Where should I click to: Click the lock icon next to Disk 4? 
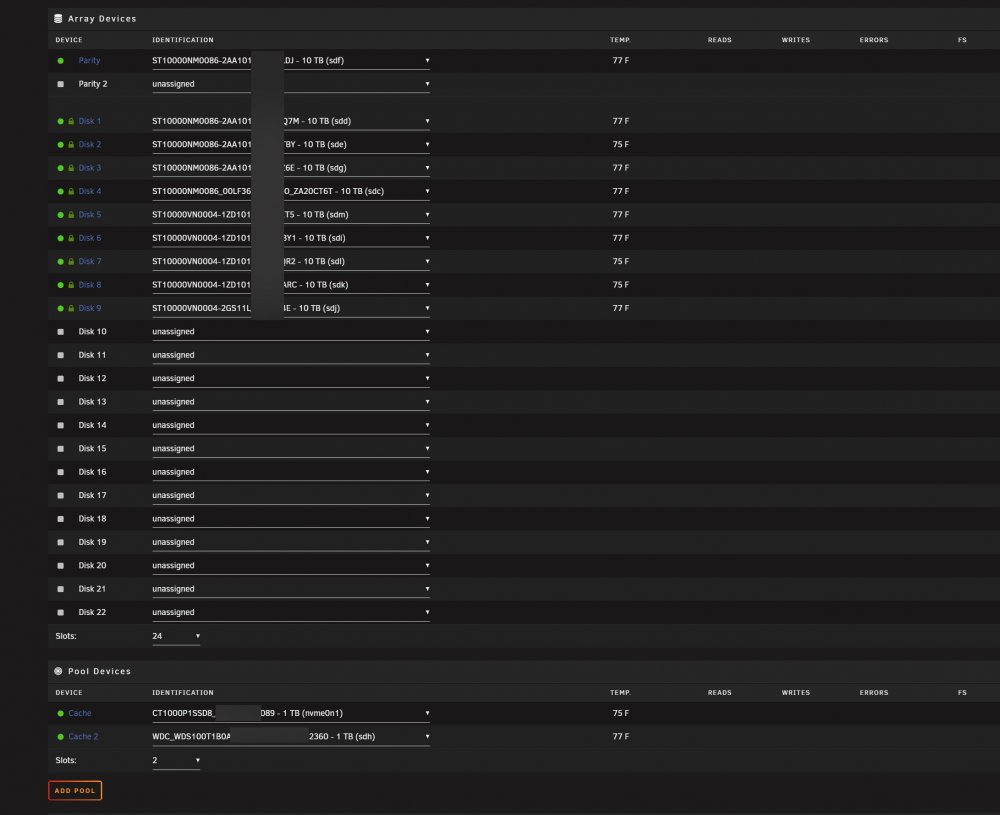71,191
